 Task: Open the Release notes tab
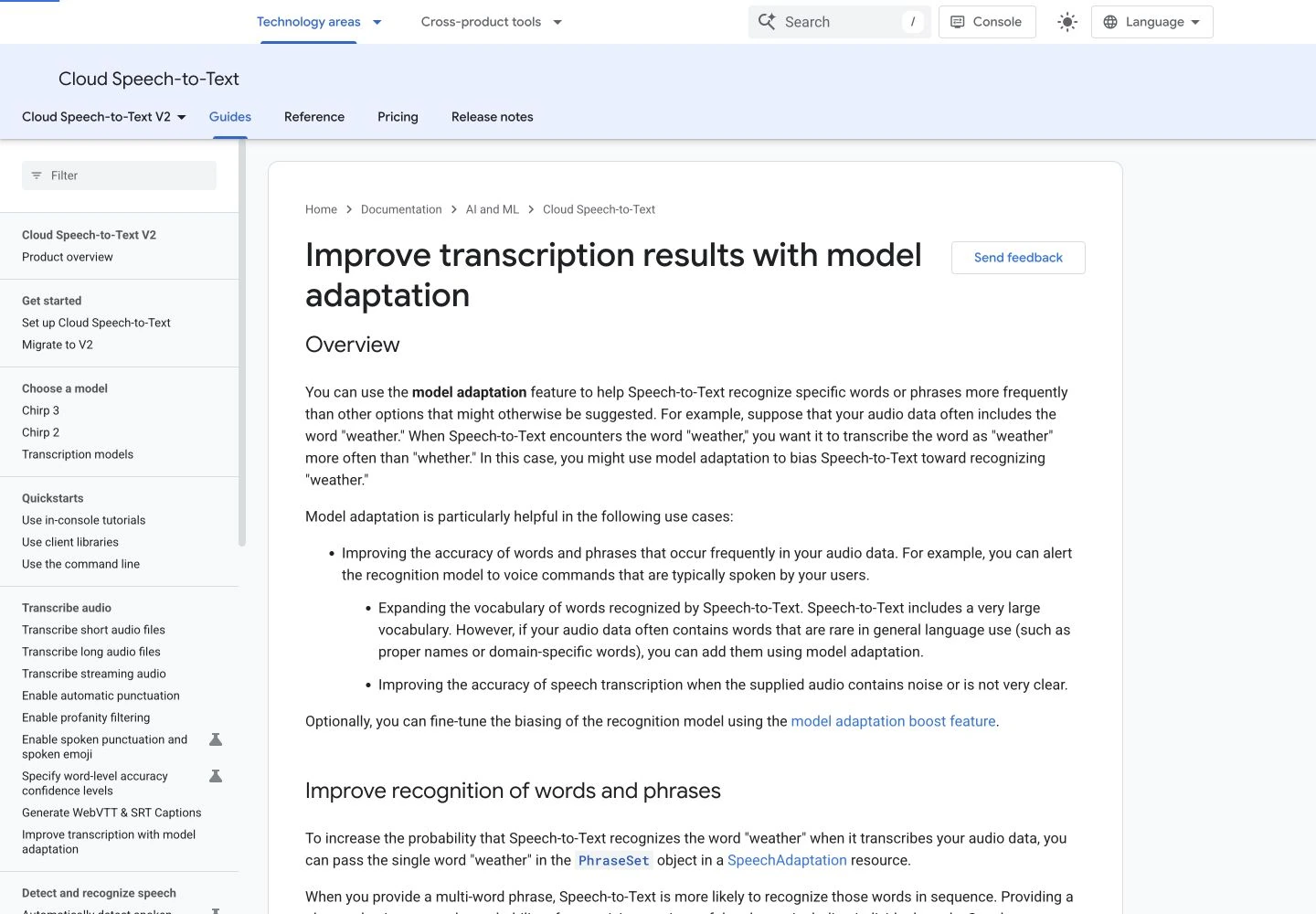pos(493,117)
